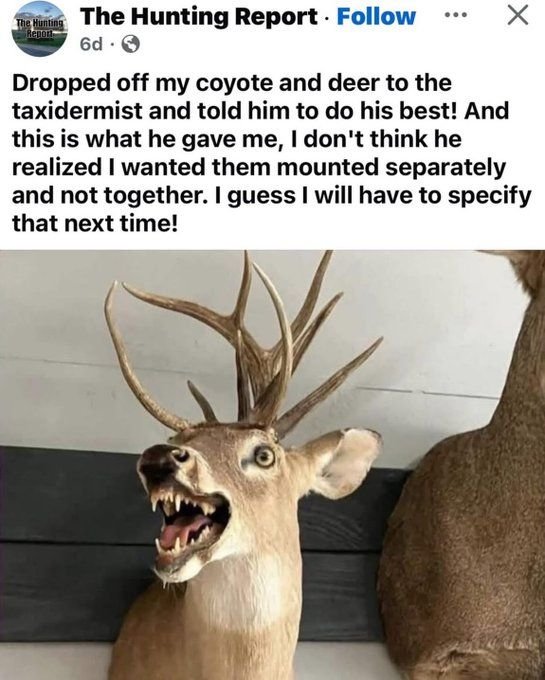Follow The Hunting Report page
The image size is (545, 680).
pos(376,17)
